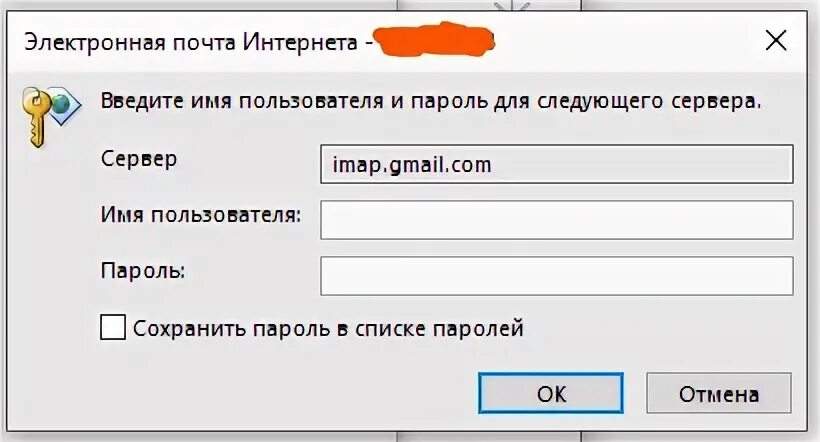Click the blue globe tag icon

(65, 107)
